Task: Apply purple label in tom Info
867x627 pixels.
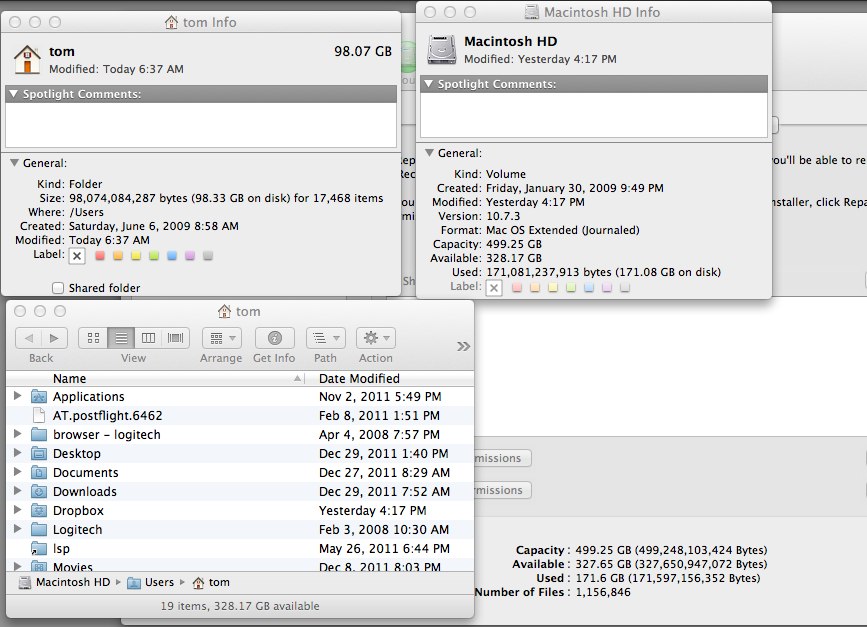Action: 190,255
